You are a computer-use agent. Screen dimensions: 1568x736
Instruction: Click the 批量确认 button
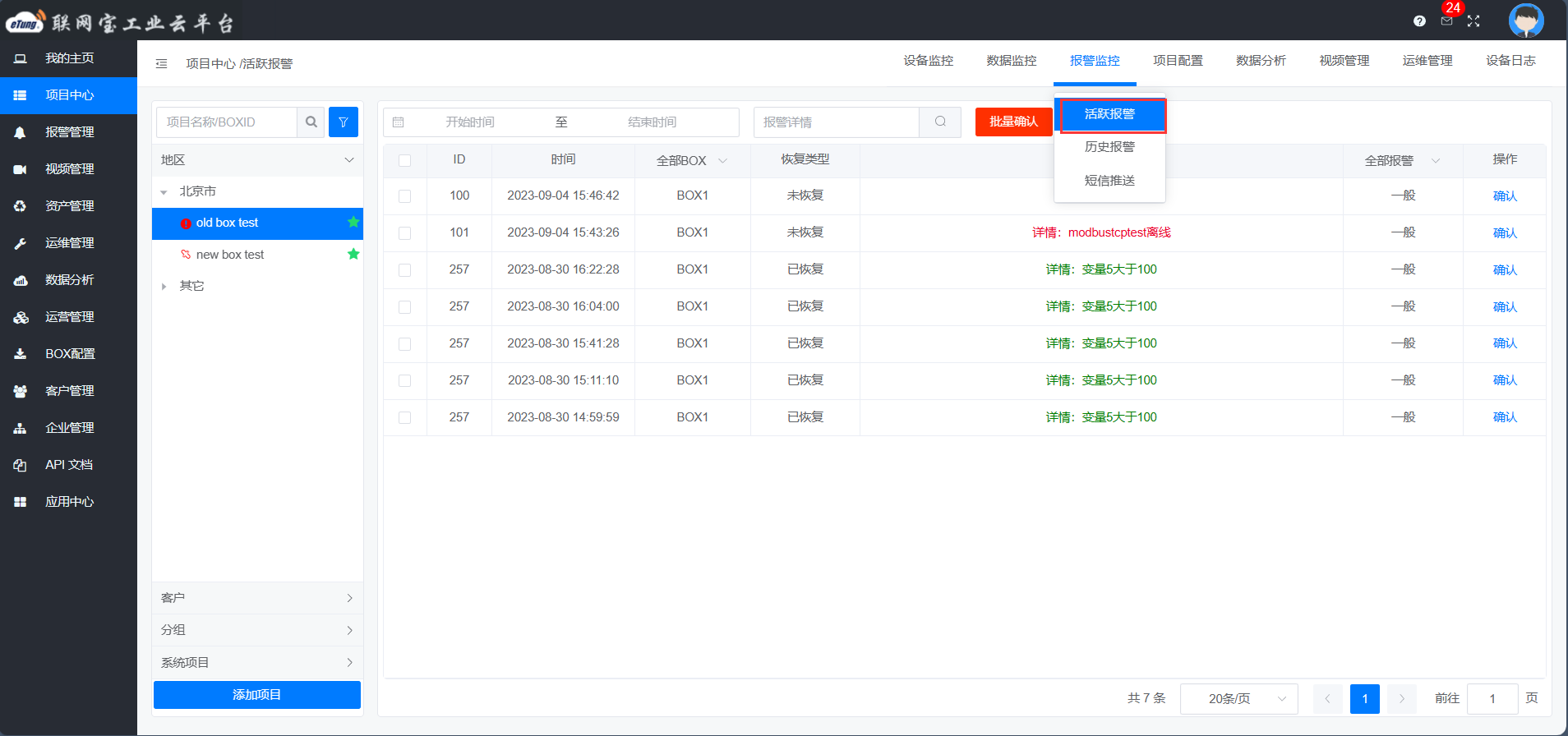pos(1013,122)
